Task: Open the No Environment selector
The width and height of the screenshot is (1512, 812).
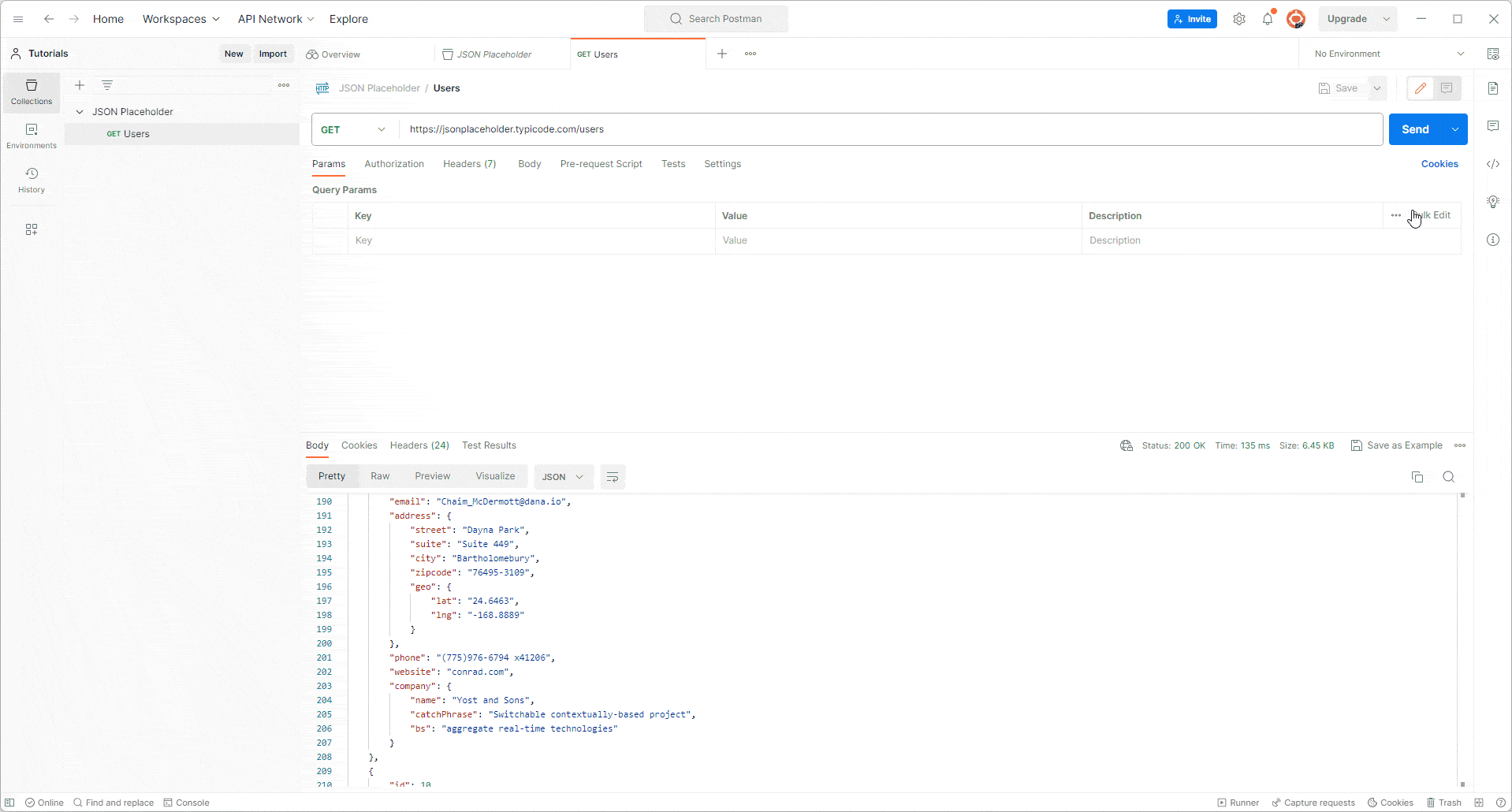Action: point(1389,54)
